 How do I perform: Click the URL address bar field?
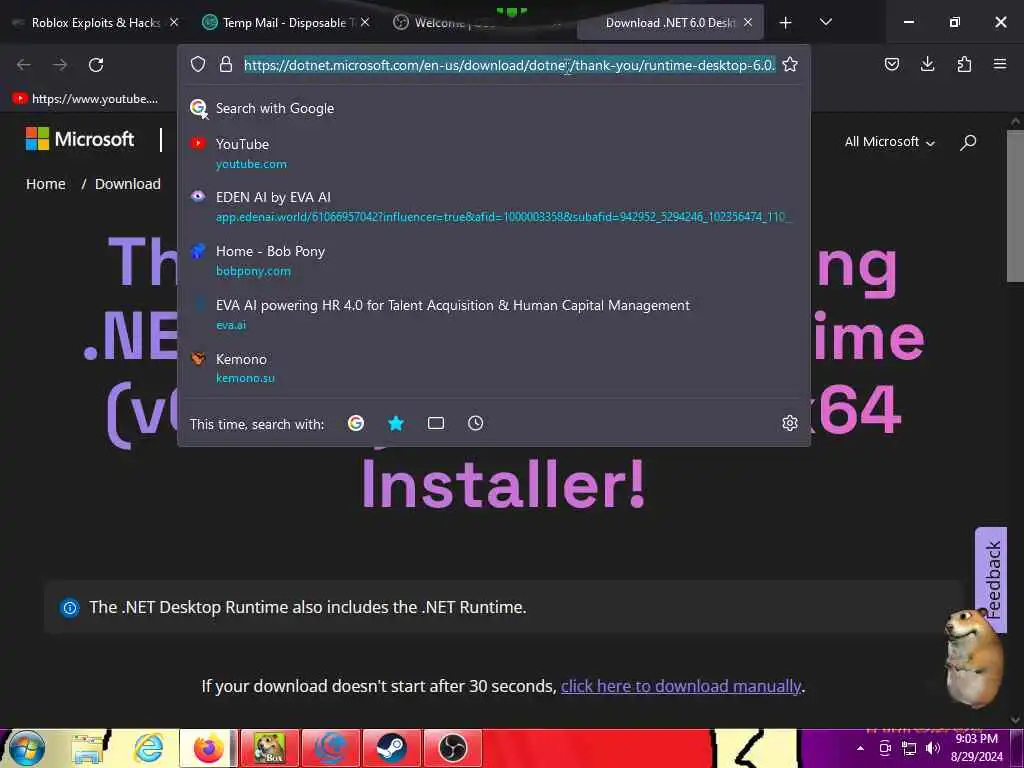coord(509,65)
